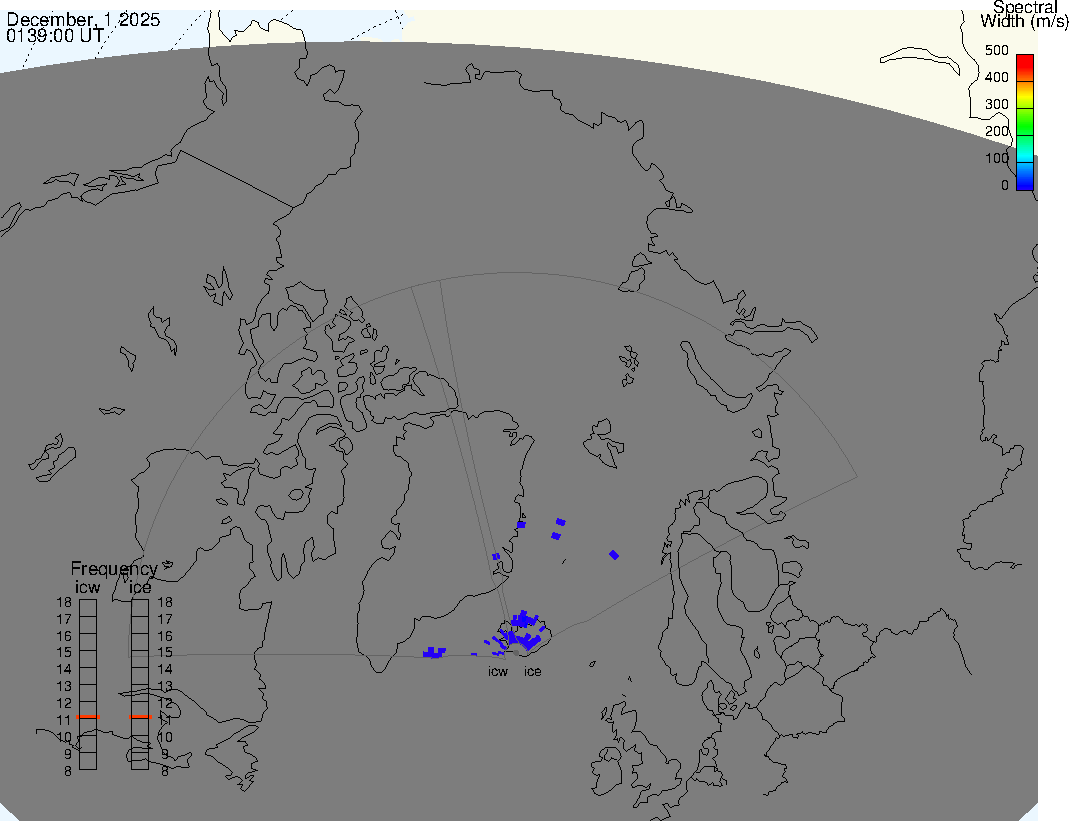Click the 8 label left of the icw bar
1069x821 pixels.
pos(68,771)
